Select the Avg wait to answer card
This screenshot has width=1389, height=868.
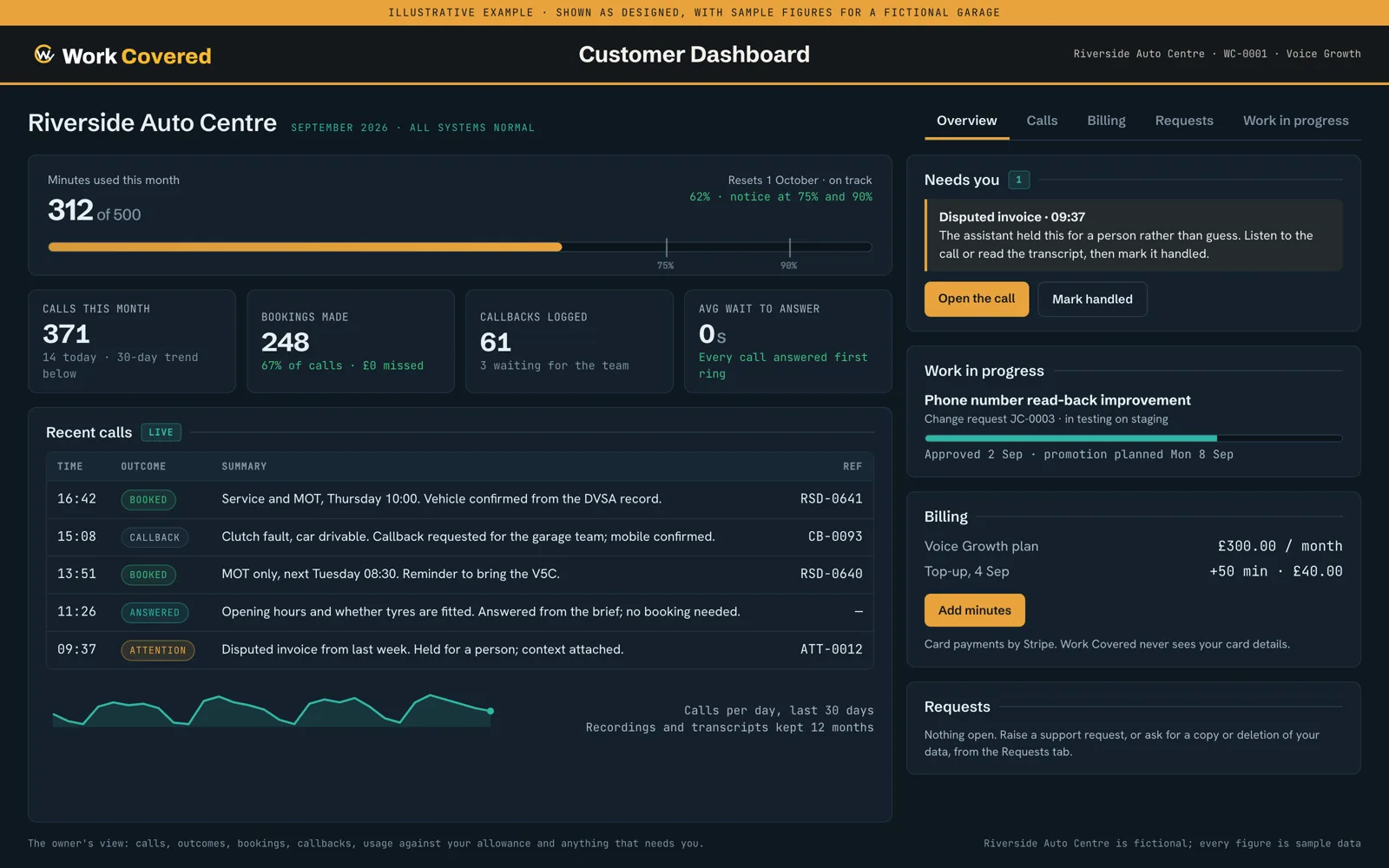788,341
